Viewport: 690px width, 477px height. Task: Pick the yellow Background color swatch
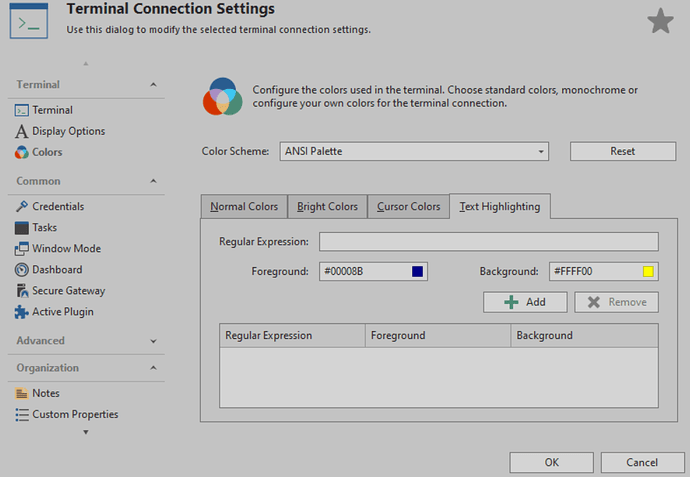(x=648, y=271)
